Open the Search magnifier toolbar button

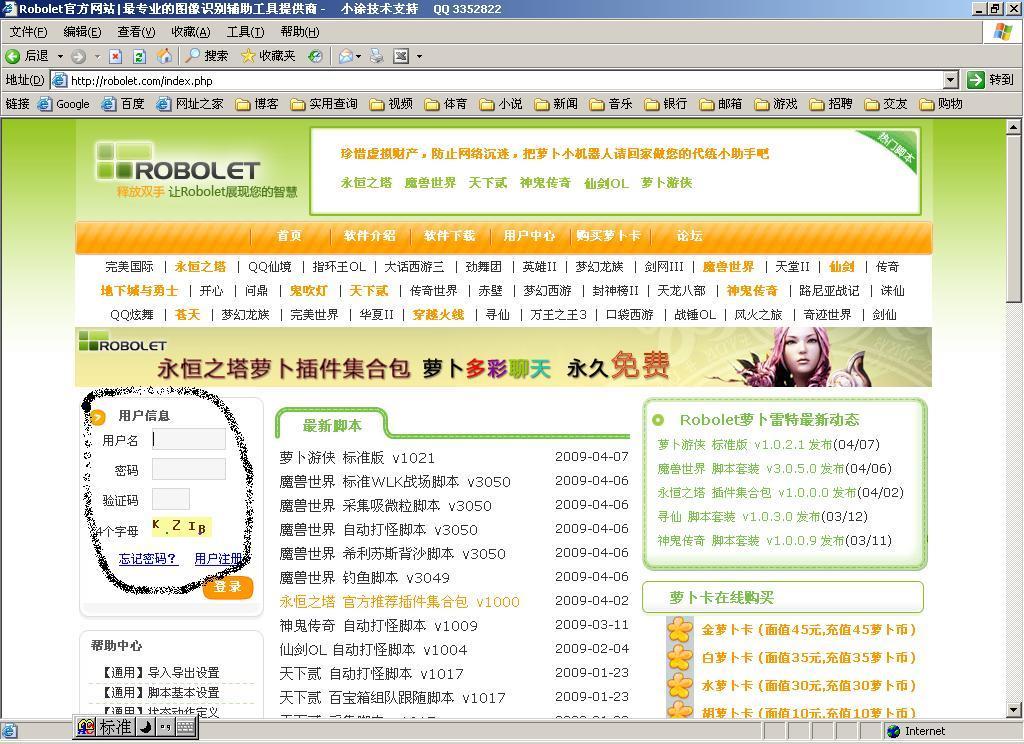tap(206, 56)
